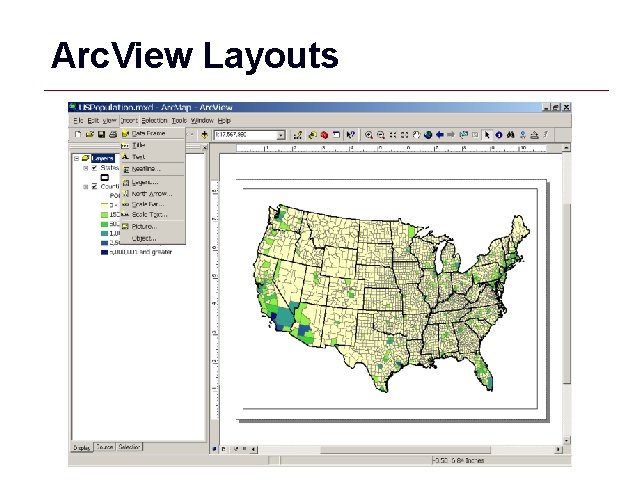
Task: Open the Selection menu
Action: (154, 120)
